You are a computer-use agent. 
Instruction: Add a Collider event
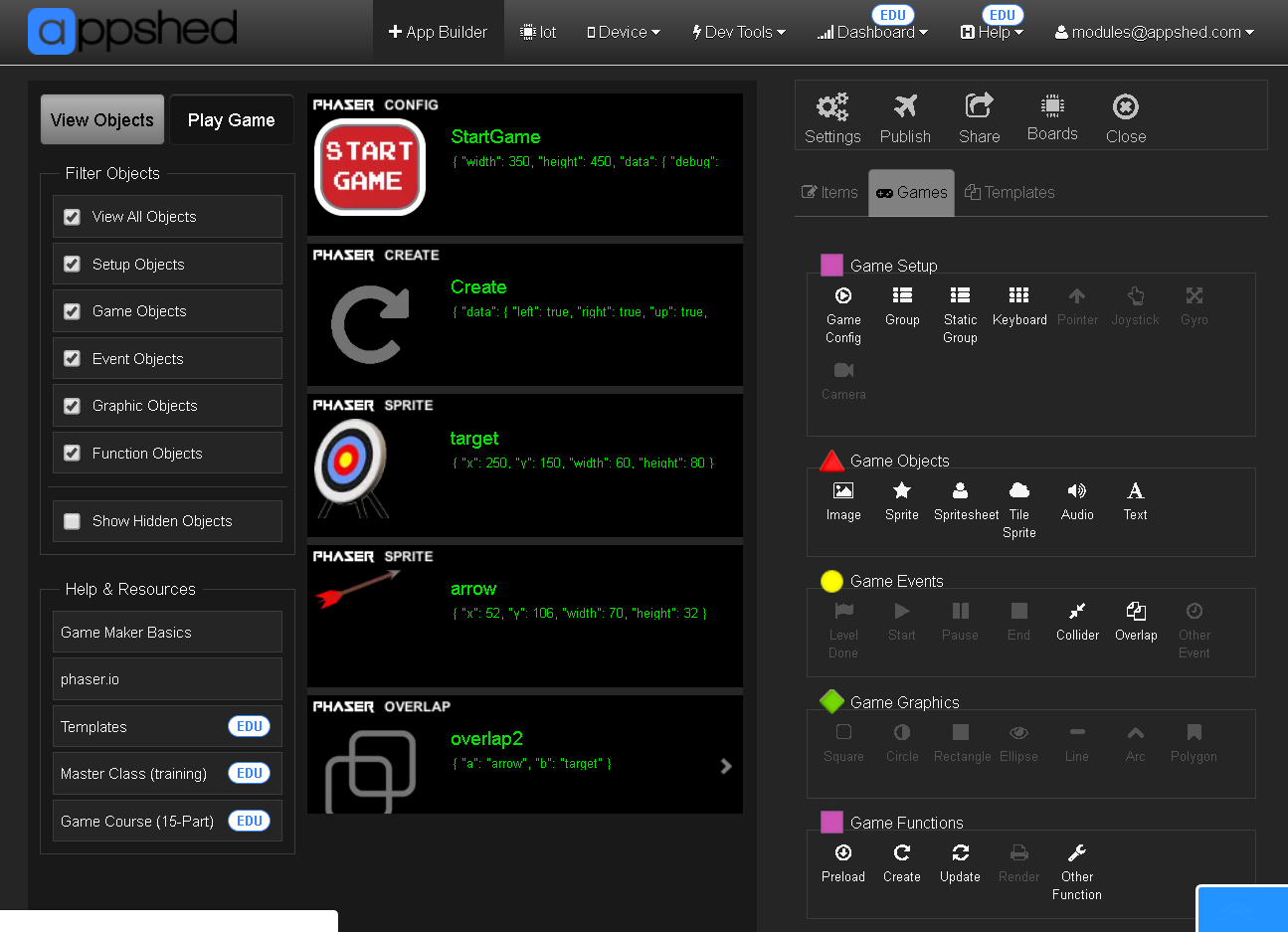1077,622
